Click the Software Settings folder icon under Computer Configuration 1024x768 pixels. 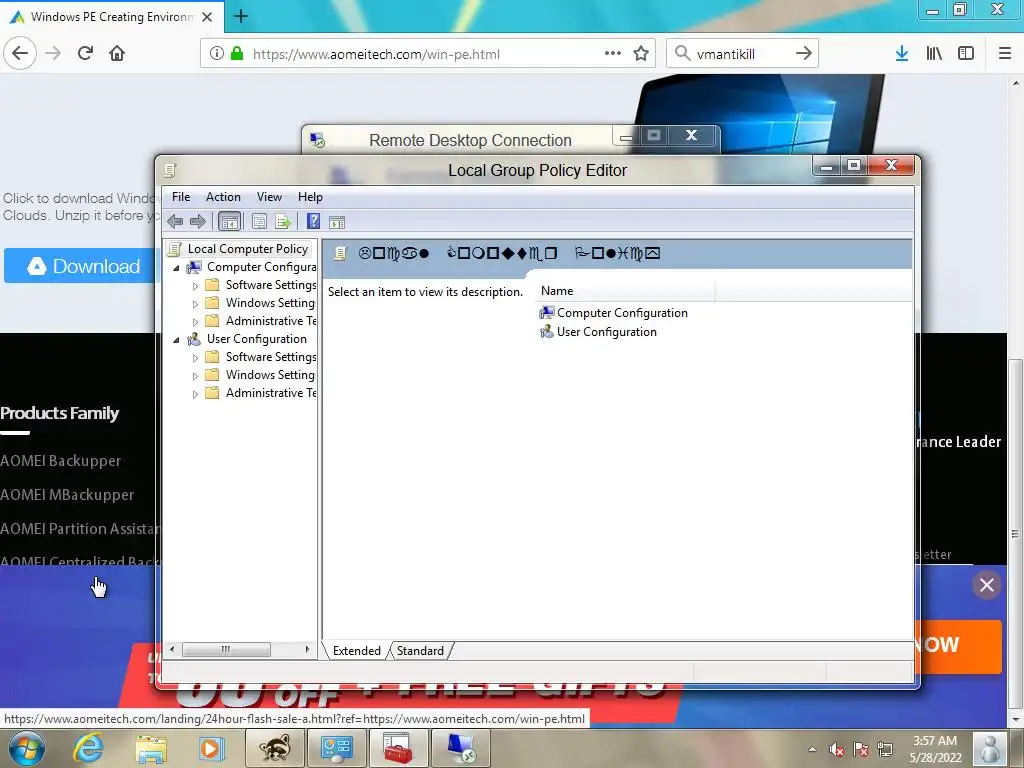point(212,285)
